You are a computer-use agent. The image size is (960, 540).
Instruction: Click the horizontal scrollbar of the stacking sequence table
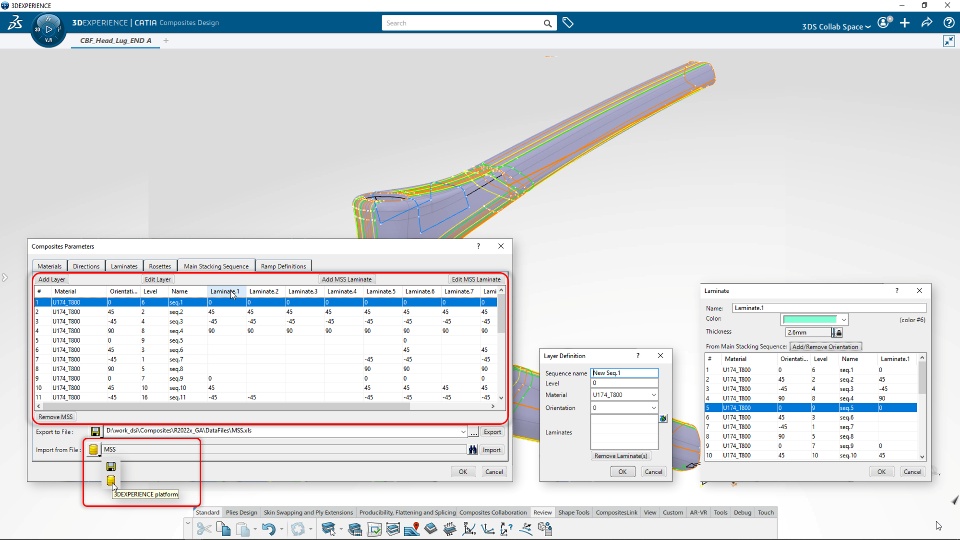[x=266, y=406]
